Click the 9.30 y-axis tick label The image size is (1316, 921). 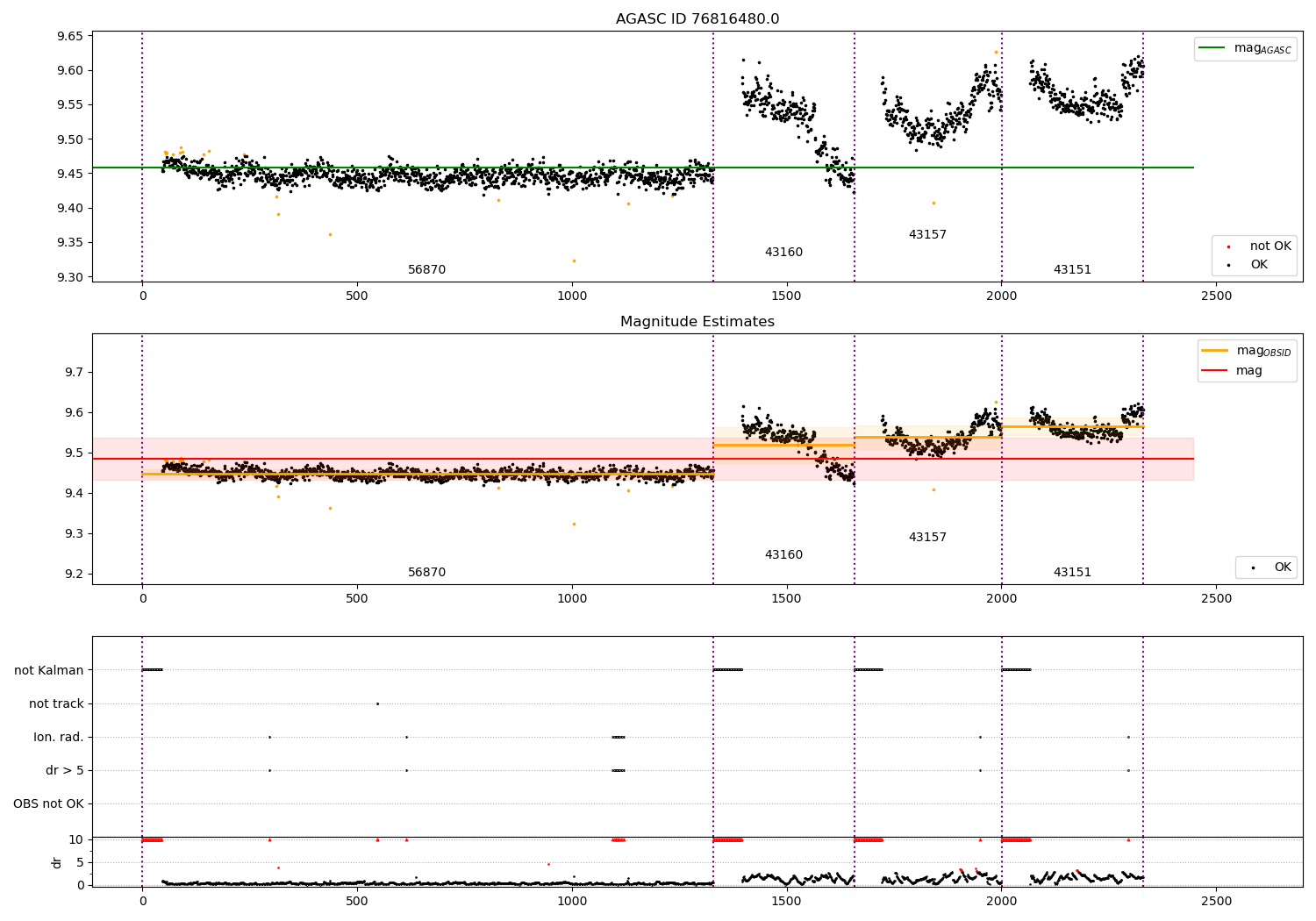coord(70,277)
